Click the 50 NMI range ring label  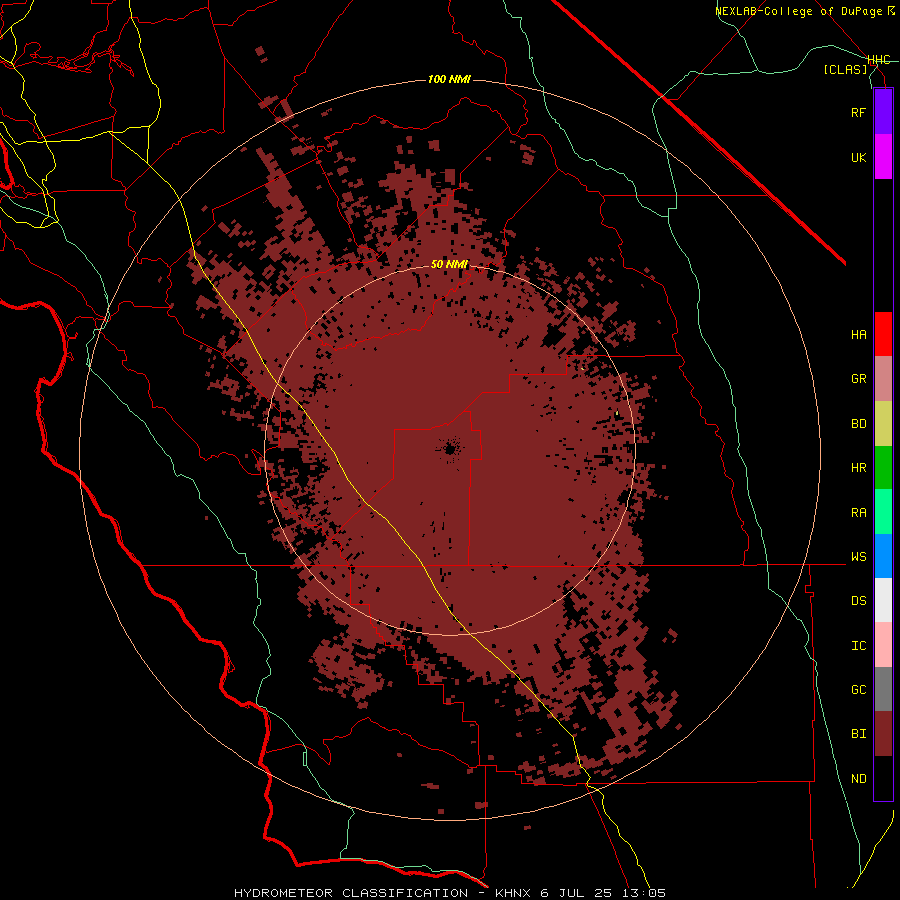point(449,265)
